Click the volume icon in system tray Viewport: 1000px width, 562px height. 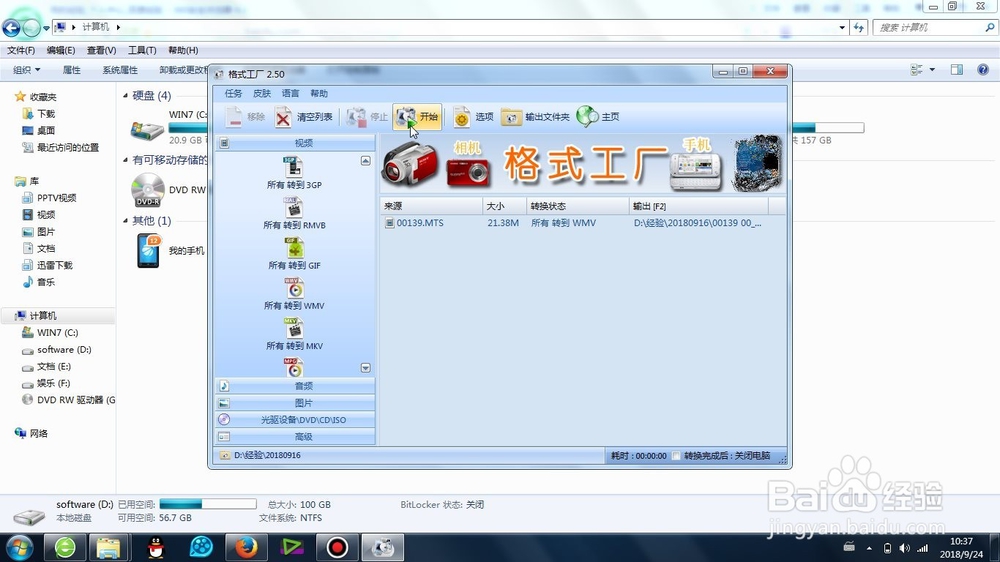pyautogui.click(x=904, y=548)
